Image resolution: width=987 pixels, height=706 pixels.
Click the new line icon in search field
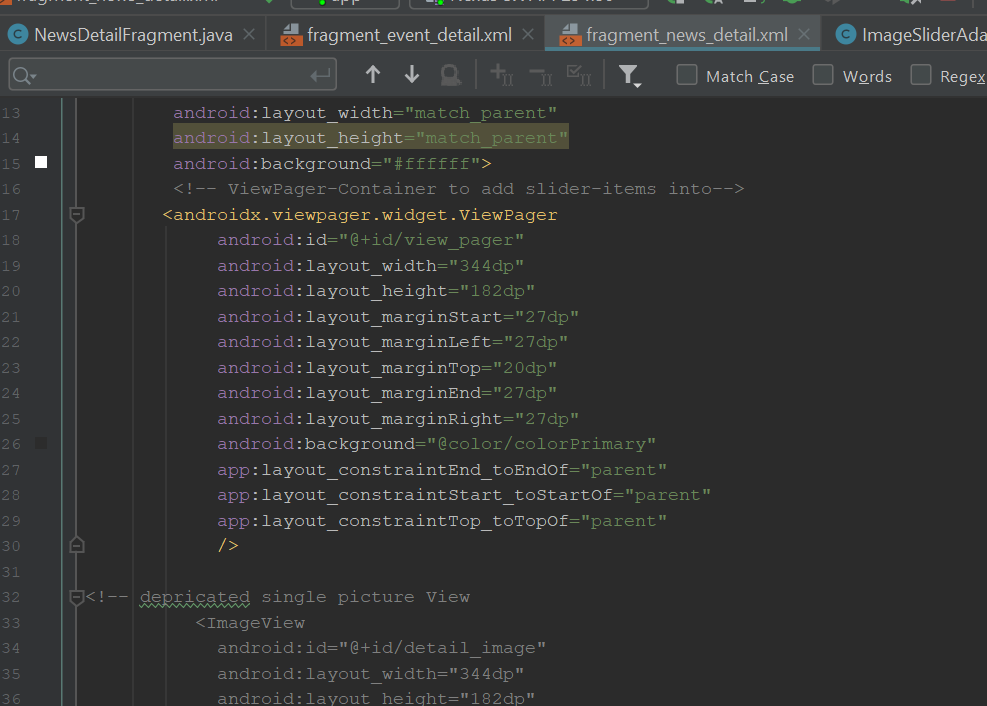321,76
